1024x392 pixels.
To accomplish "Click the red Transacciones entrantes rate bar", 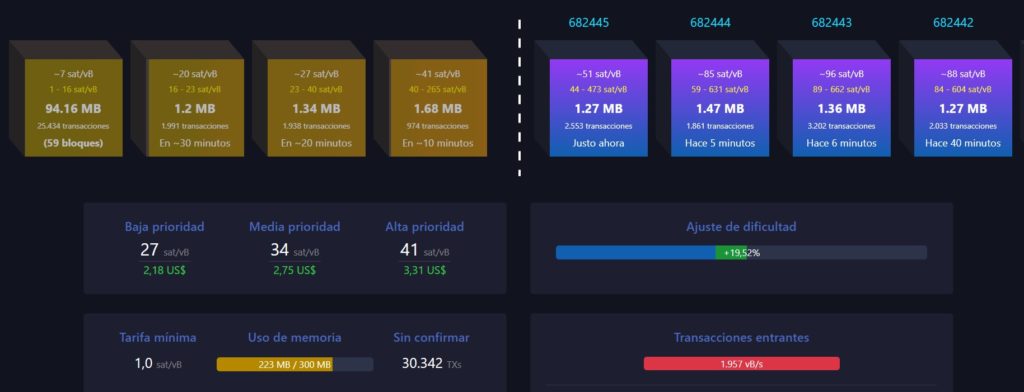I will pyautogui.click(x=741, y=364).
